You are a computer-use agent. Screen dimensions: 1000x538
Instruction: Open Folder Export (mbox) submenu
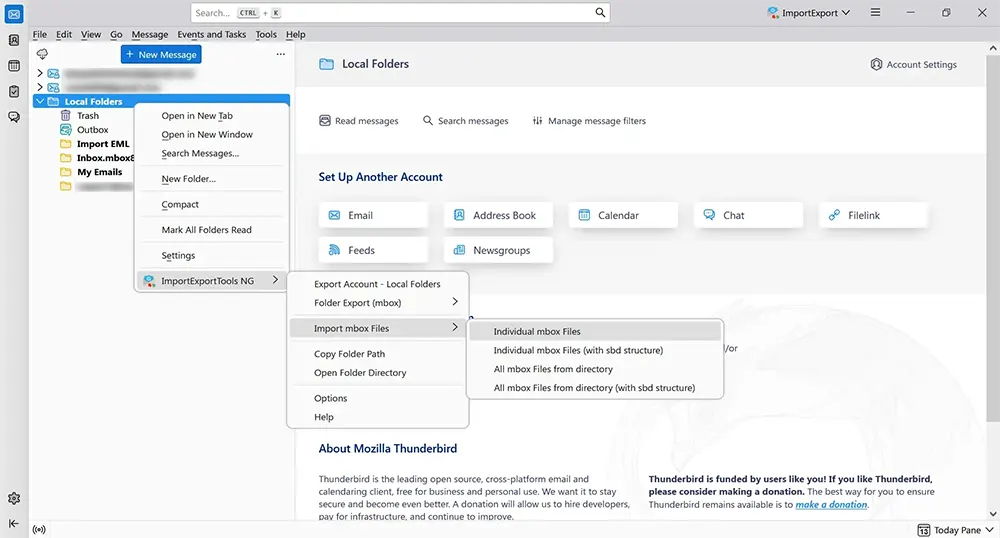pyautogui.click(x=378, y=303)
